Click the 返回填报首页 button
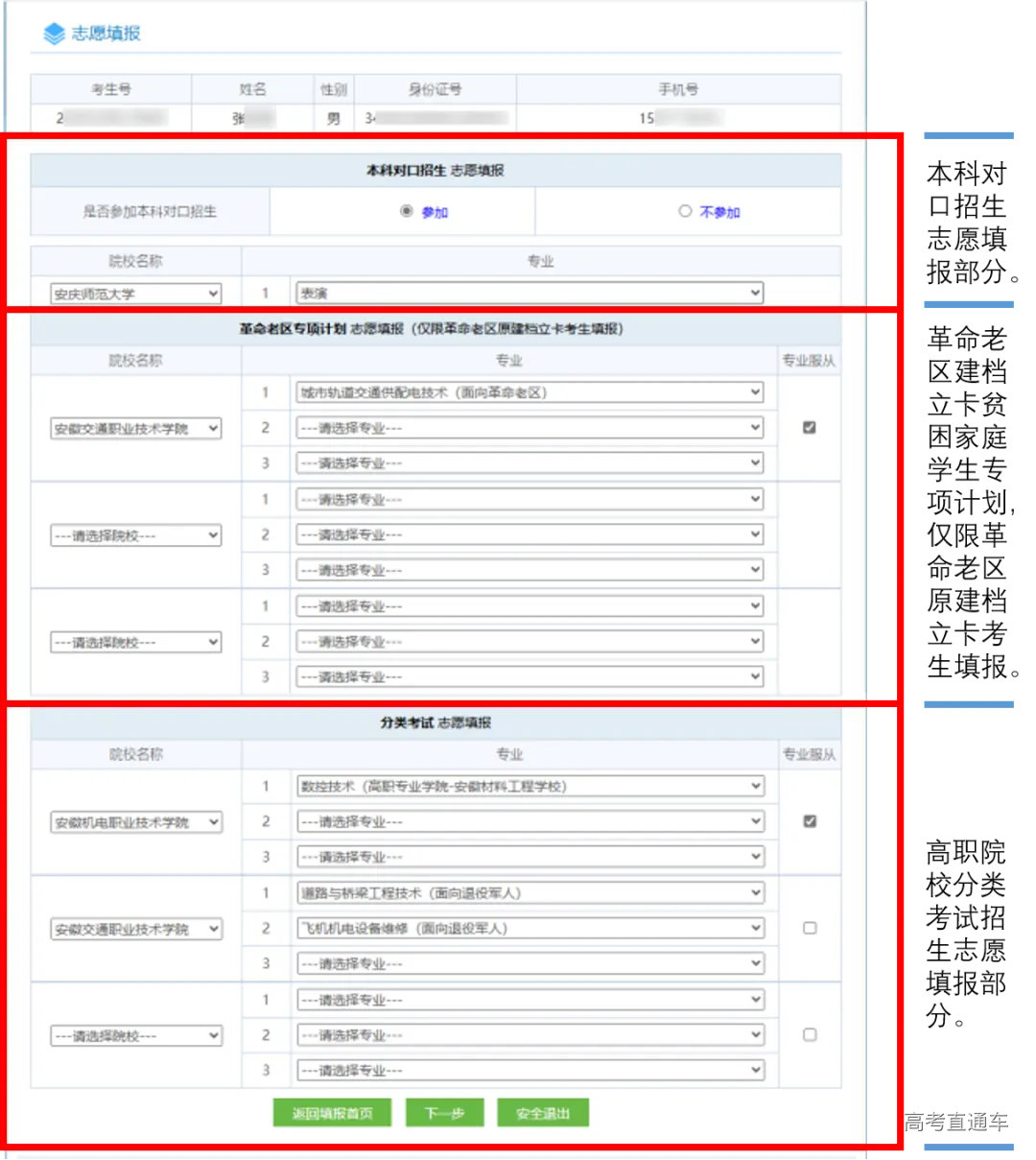This screenshot has height=1160, width=1036. [x=332, y=1112]
